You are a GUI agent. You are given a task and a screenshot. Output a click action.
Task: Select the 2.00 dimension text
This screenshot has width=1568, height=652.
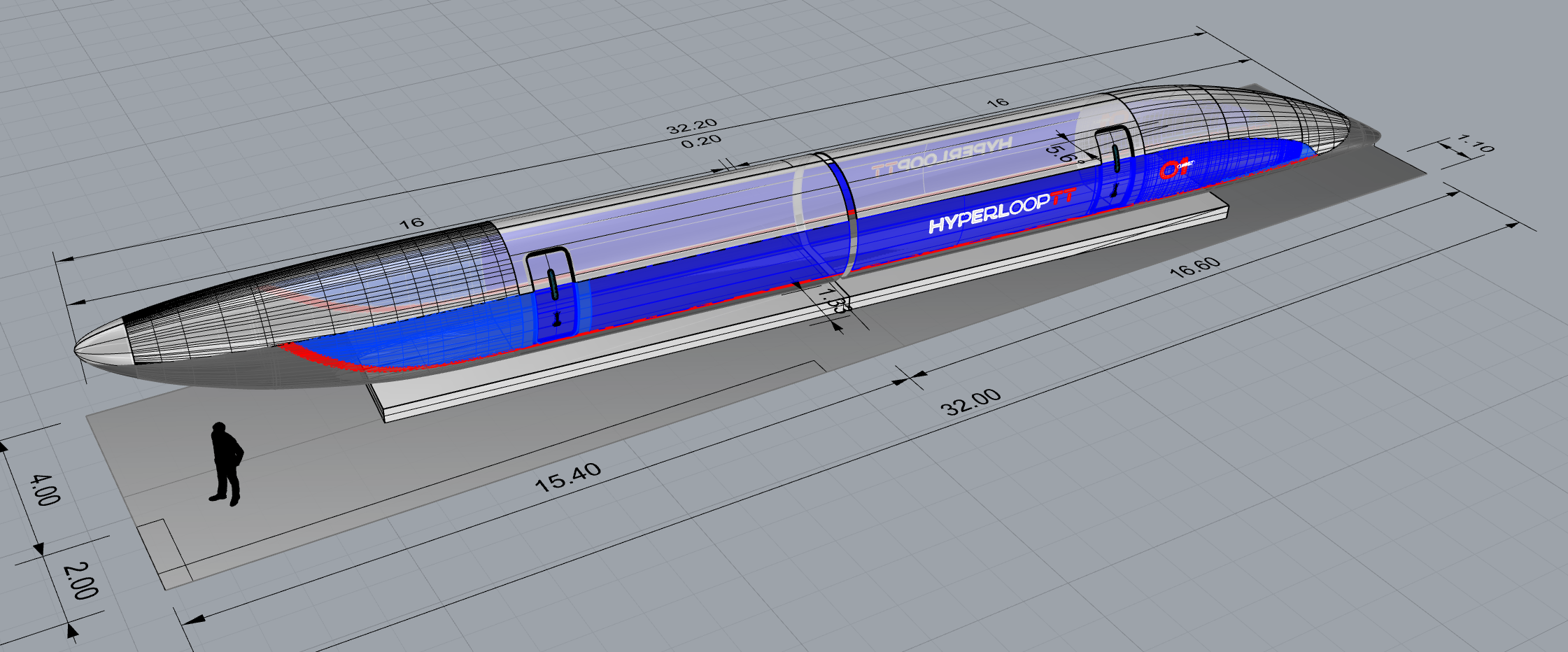coord(80,580)
